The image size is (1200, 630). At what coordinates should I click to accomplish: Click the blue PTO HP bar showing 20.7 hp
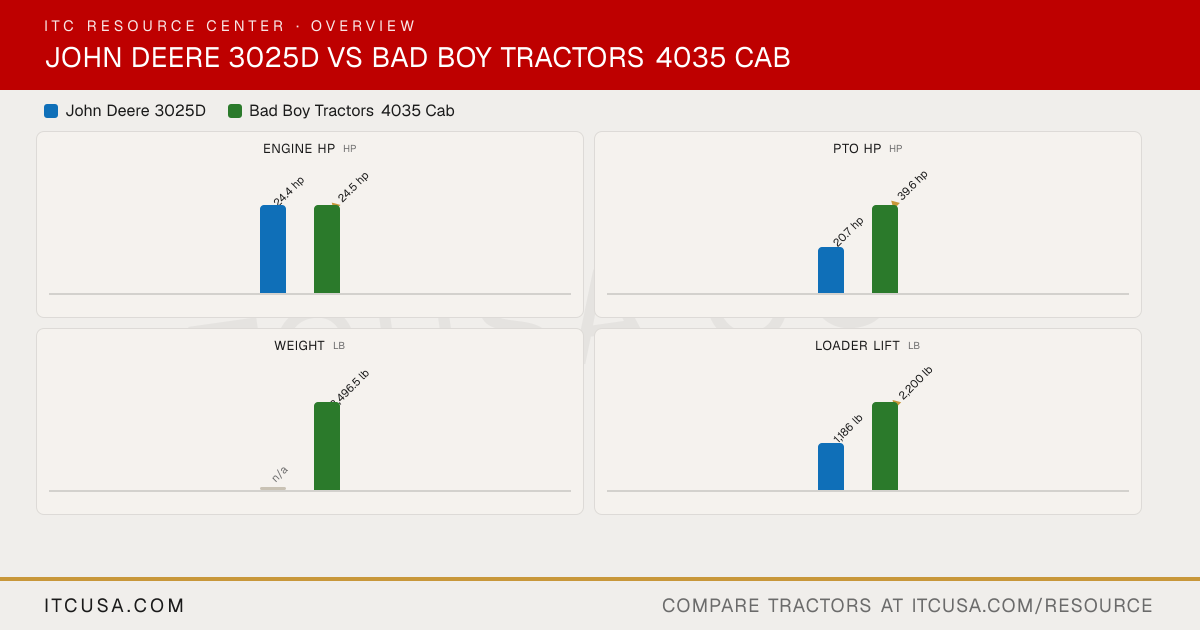point(831,270)
